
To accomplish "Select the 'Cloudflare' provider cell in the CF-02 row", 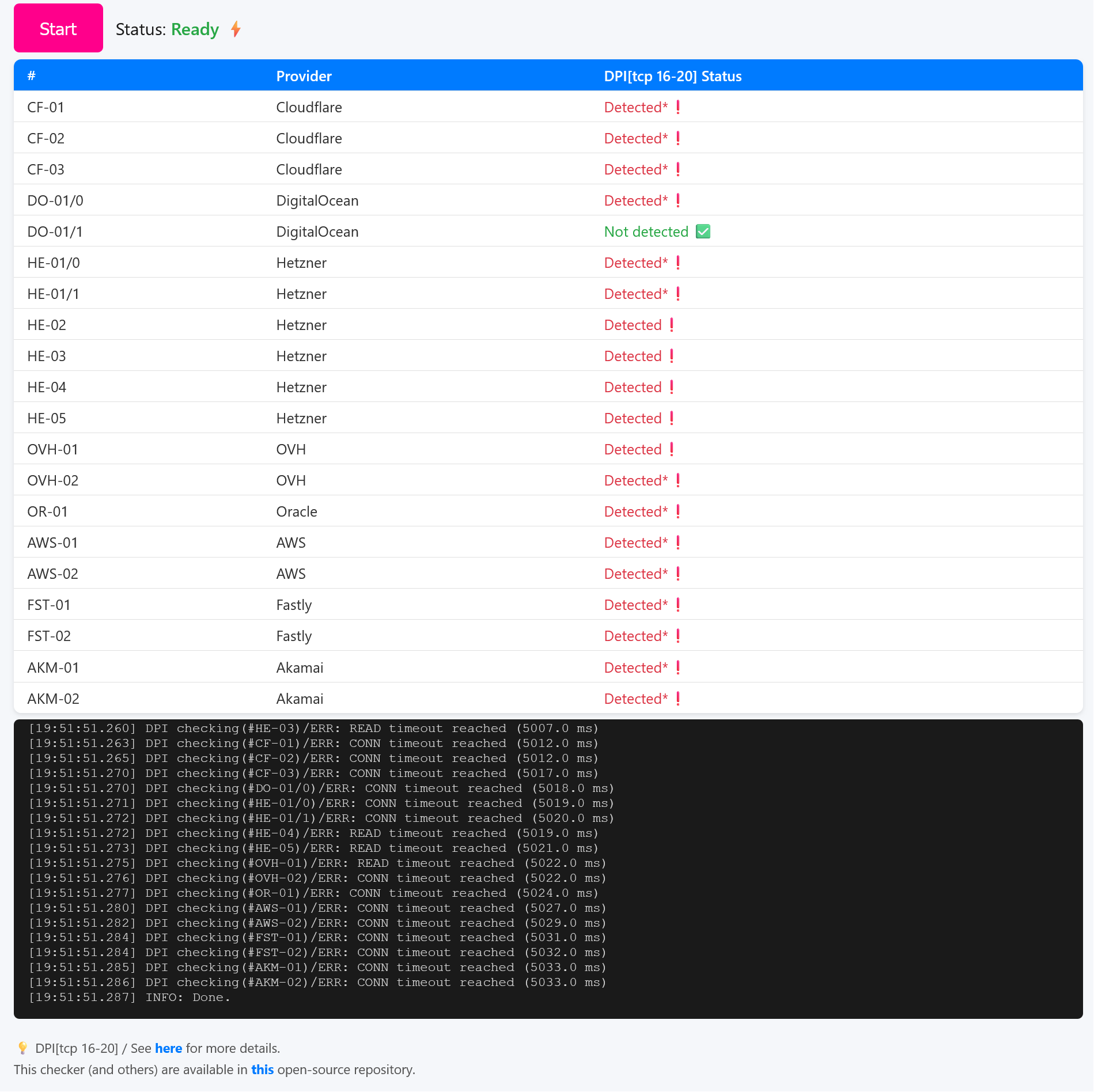I will click(309, 138).
